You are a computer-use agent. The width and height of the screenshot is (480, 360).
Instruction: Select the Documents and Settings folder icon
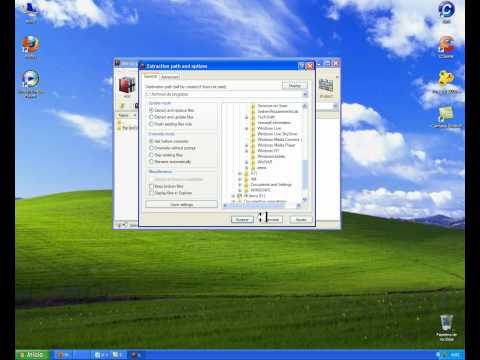246,184
